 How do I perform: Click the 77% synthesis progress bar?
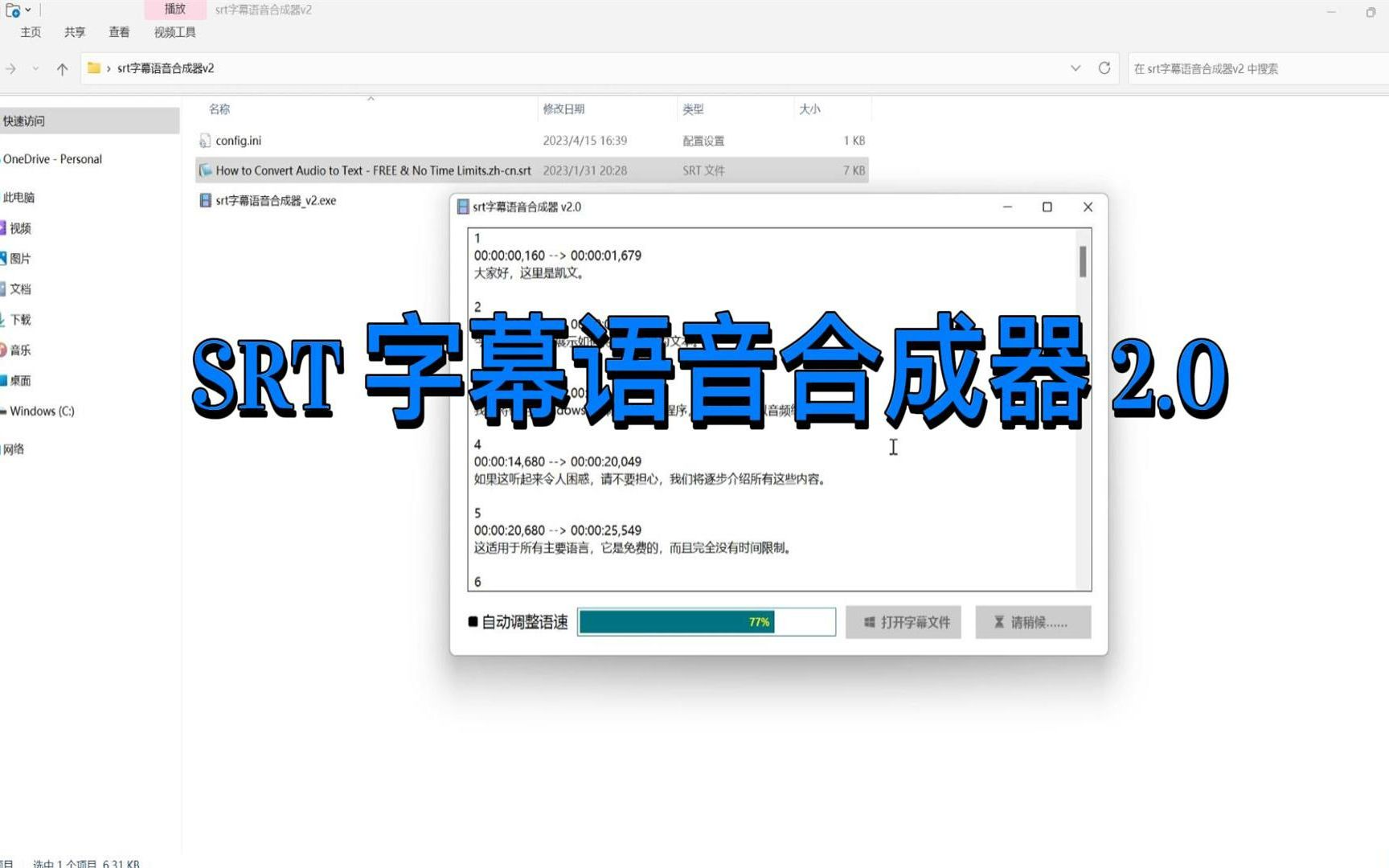click(x=706, y=621)
